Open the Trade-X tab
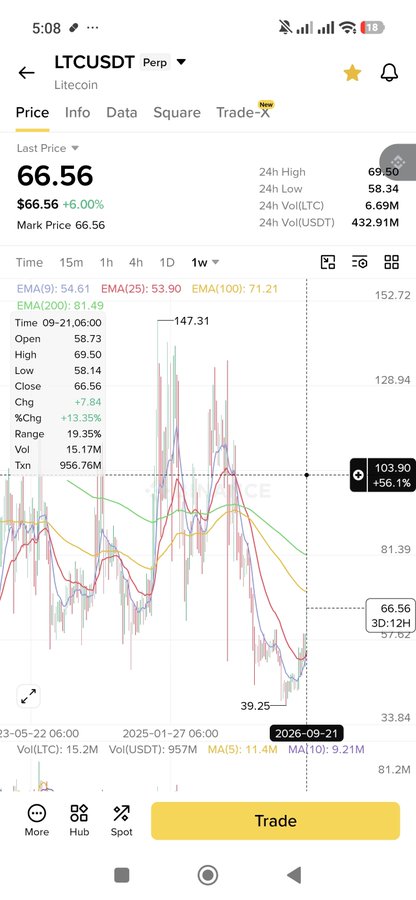416x900 pixels. (x=243, y=112)
